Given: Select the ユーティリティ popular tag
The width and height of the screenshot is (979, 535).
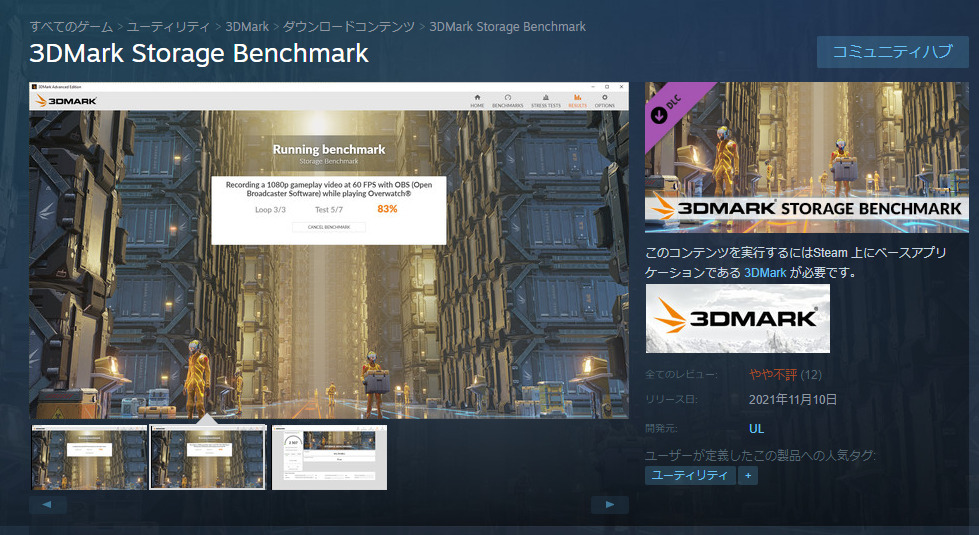Looking at the screenshot, I should (689, 475).
